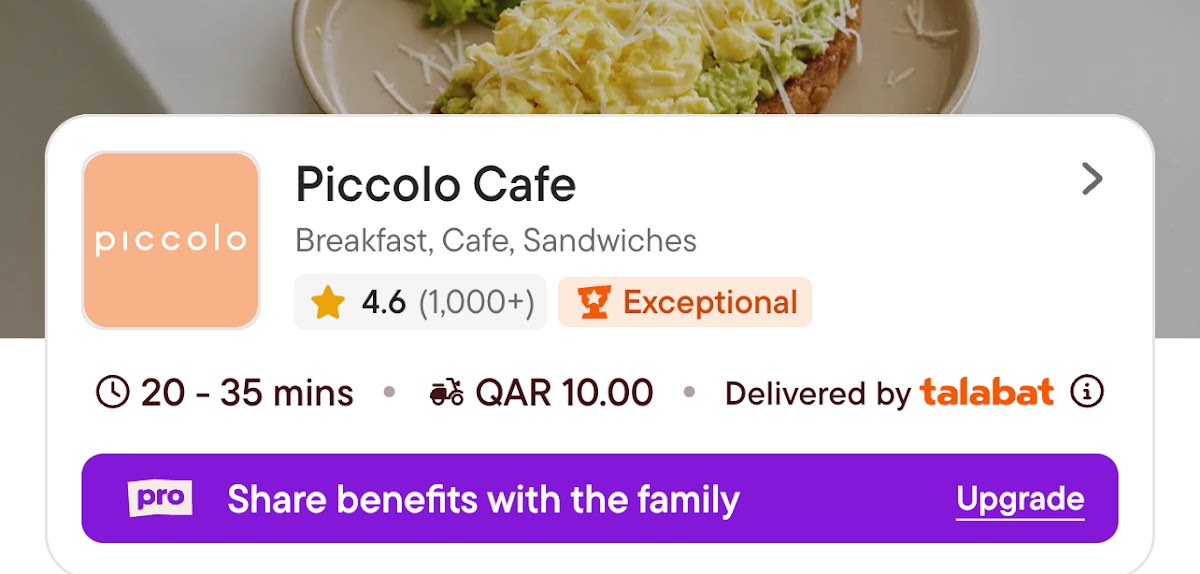Click the pro badge icon
This screenshot has width=1200, height=574.
click(160, 498)
